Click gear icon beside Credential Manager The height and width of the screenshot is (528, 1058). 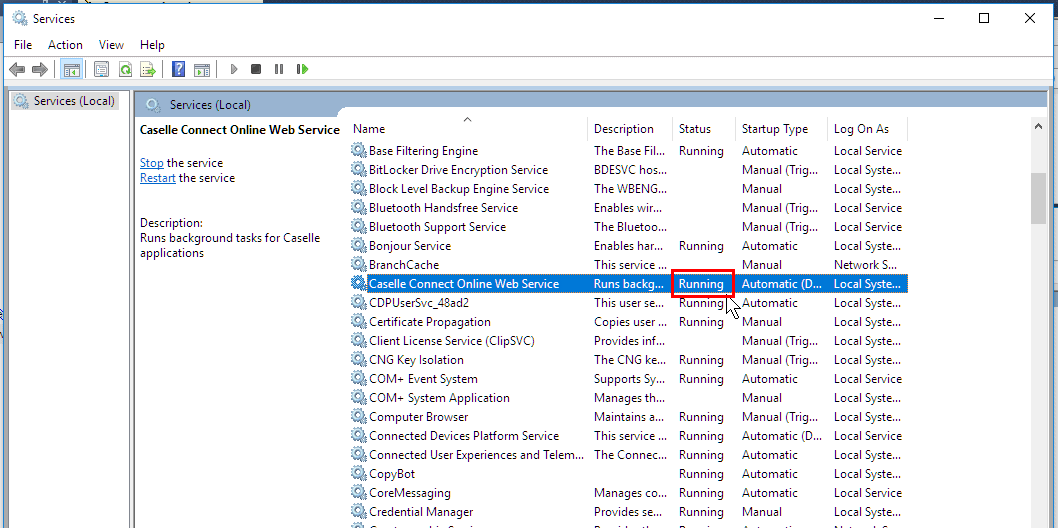(x=358, y=512)
